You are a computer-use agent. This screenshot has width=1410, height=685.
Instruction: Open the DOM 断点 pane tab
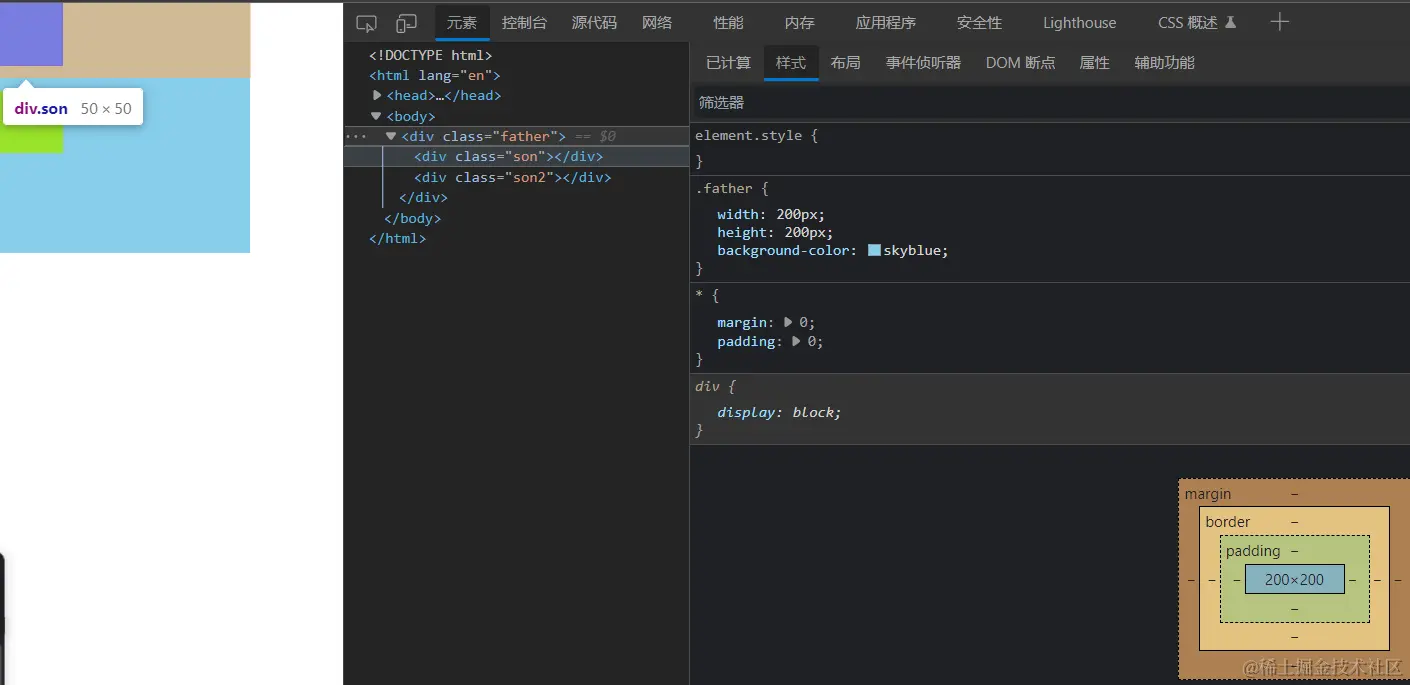pos(1020,63)
